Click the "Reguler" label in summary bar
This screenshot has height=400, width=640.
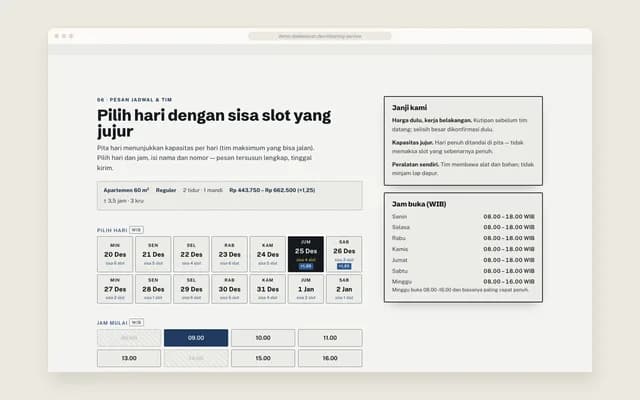[x=166, y=190]
